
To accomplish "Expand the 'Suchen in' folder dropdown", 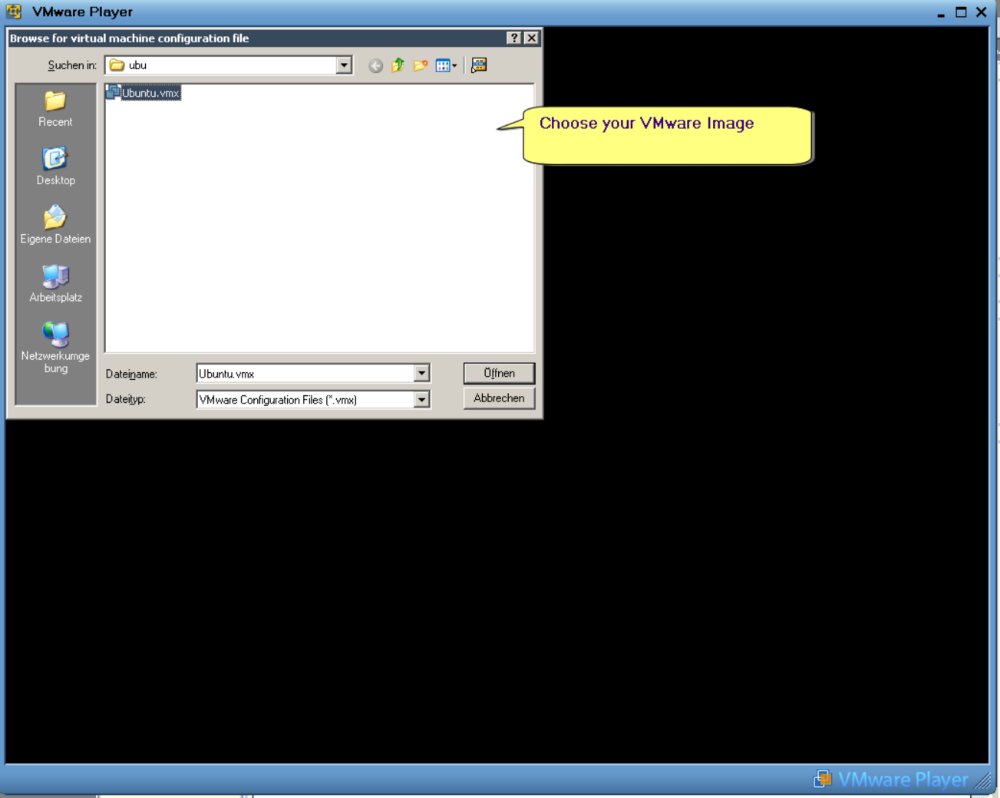I will 344,65.
